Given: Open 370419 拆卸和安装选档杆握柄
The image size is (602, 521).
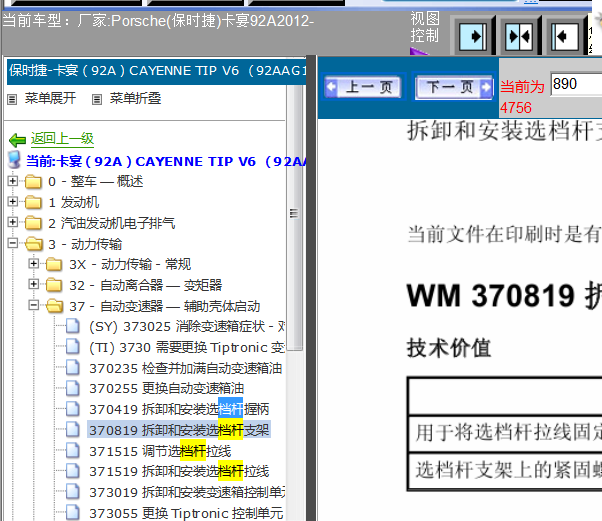Looking at the screenshot, I should tap(179, 409).
